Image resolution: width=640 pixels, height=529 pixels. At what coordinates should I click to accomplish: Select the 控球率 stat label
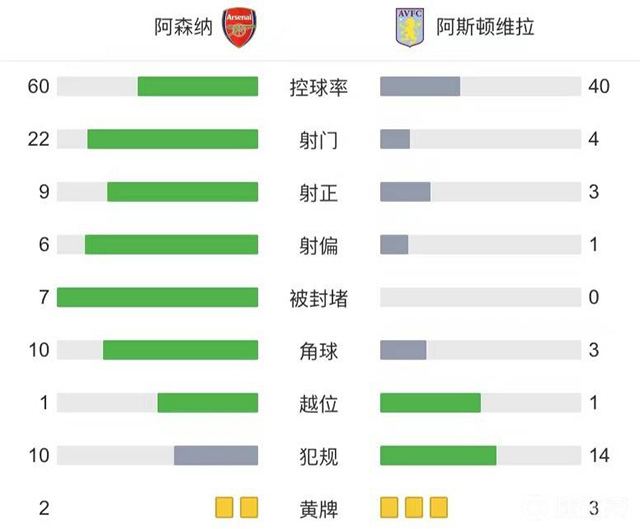point(319,87)
